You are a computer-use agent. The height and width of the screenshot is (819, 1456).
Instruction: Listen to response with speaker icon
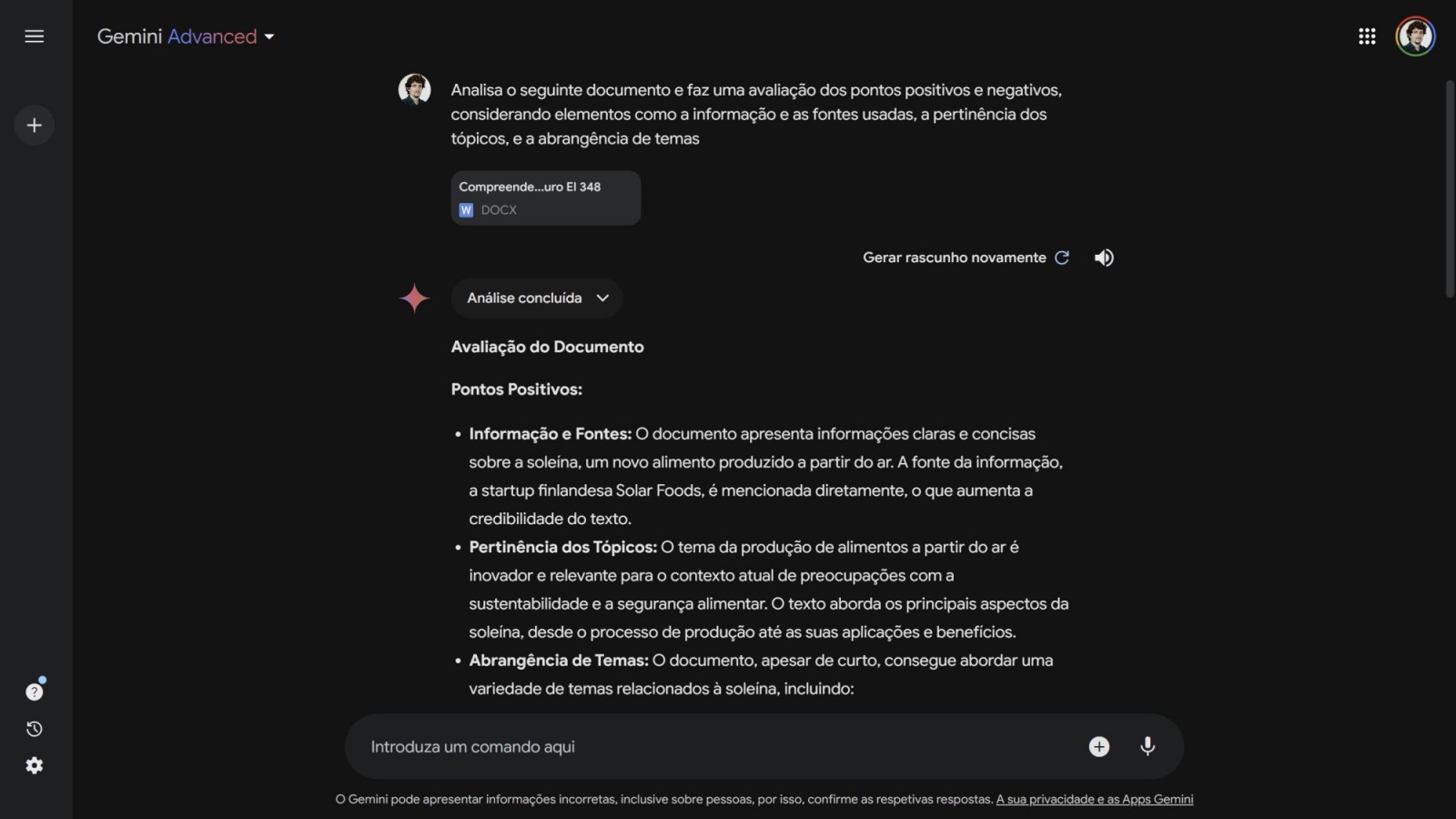(x=1104, y=258)
